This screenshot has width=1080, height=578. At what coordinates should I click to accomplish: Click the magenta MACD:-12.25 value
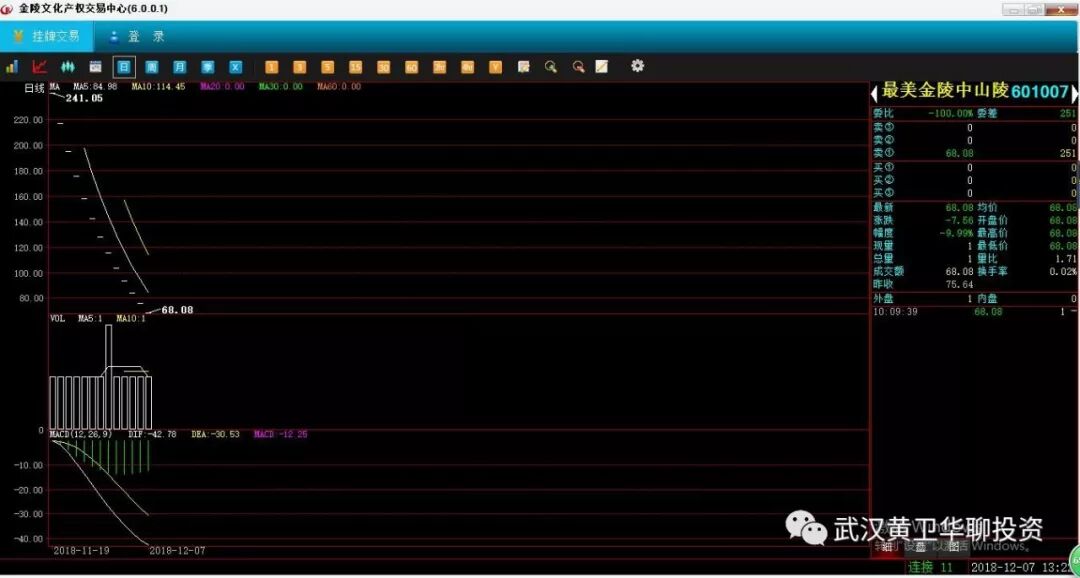pos(280,435)
